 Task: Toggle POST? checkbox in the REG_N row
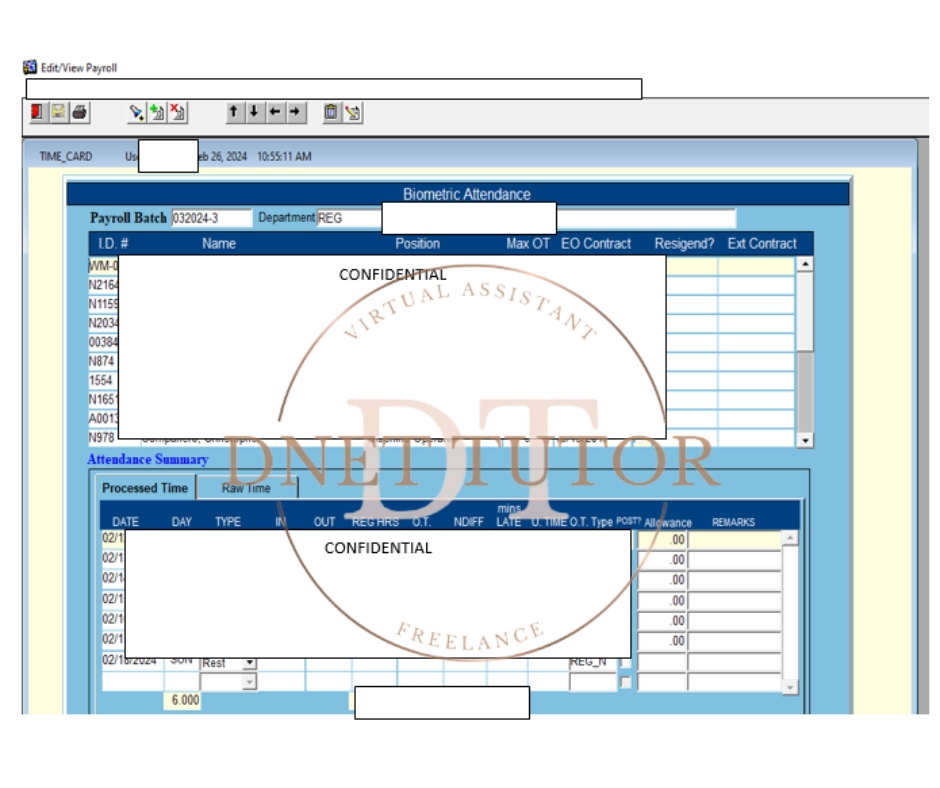coord(625,663)
